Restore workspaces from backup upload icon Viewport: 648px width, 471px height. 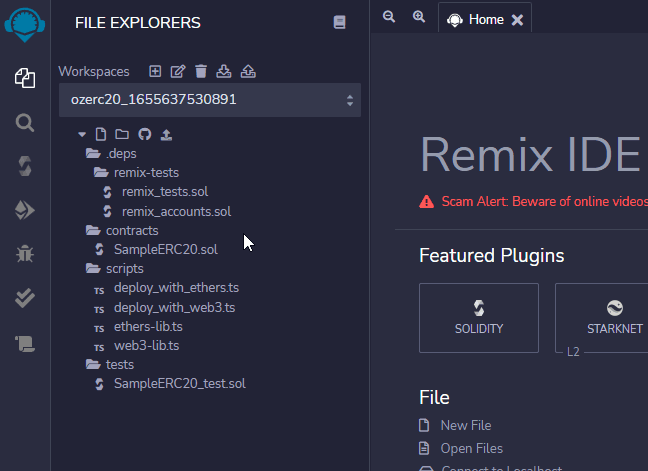248,71
